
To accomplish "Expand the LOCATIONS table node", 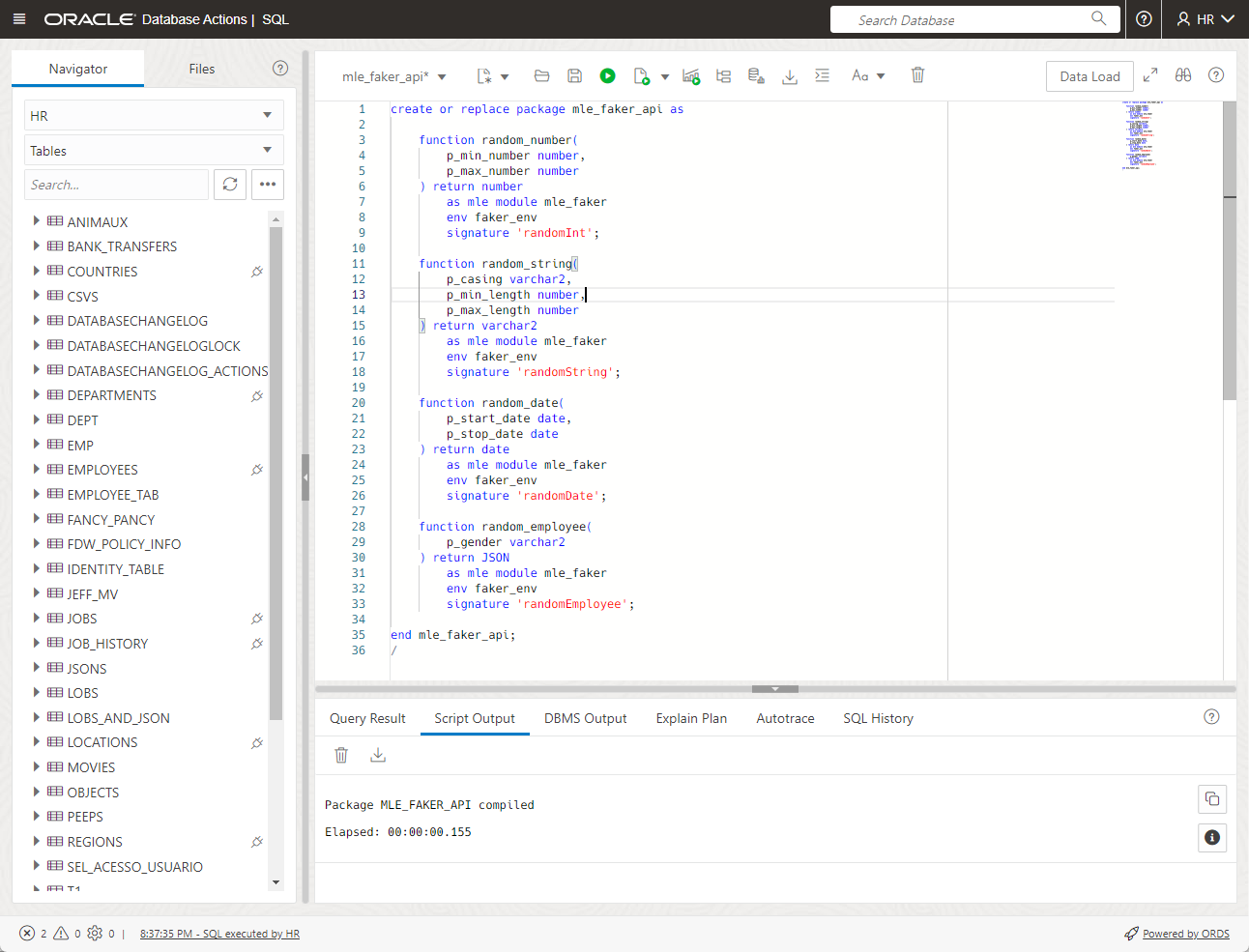I will pyautogui.click(x=36, y=741).
